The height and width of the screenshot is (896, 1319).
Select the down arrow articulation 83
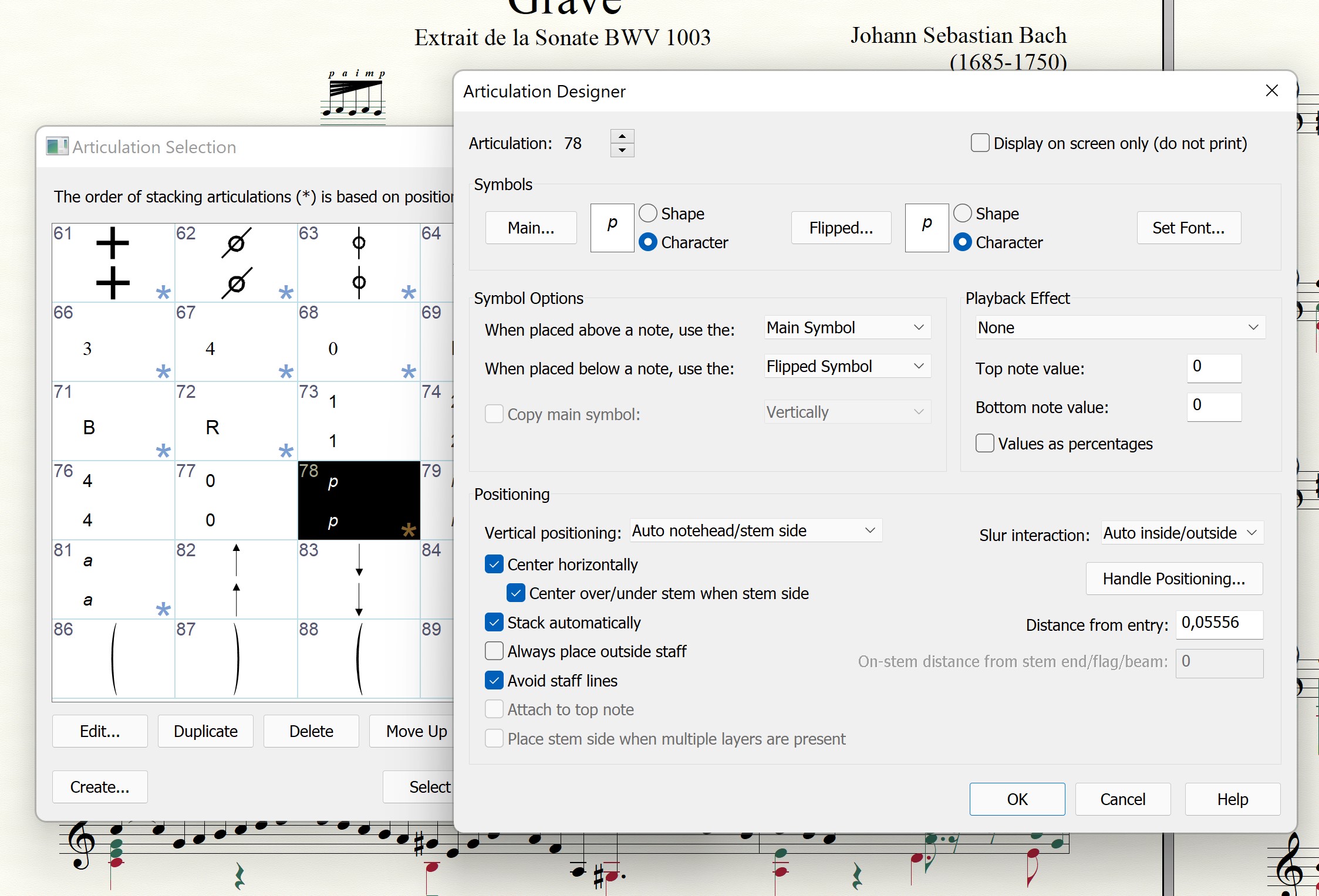pyautogui.click(x=359, y=579)
